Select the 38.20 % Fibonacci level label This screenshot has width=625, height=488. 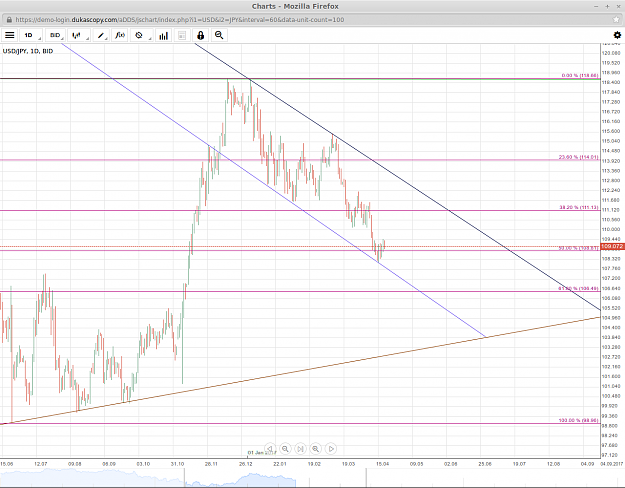click(579, 207)
